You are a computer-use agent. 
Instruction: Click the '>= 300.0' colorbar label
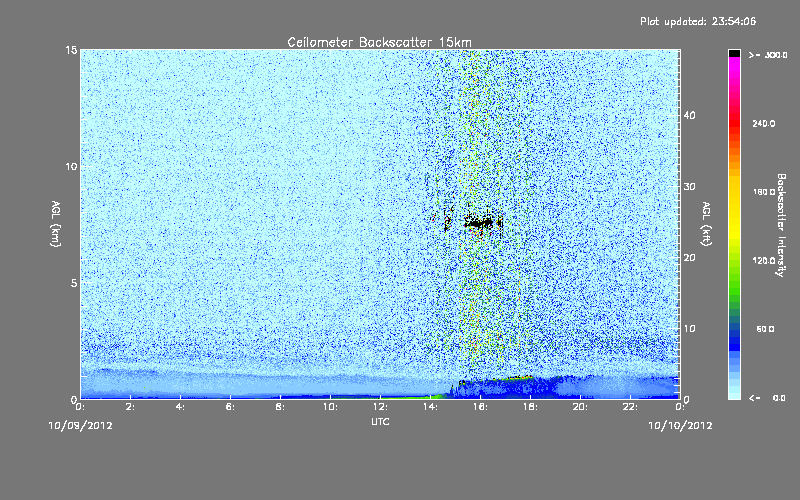click(x=768, y=55)
